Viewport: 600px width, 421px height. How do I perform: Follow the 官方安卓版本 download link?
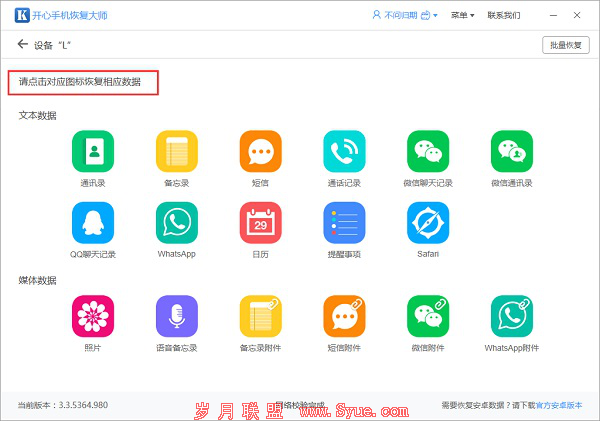(x=559, y=405)
